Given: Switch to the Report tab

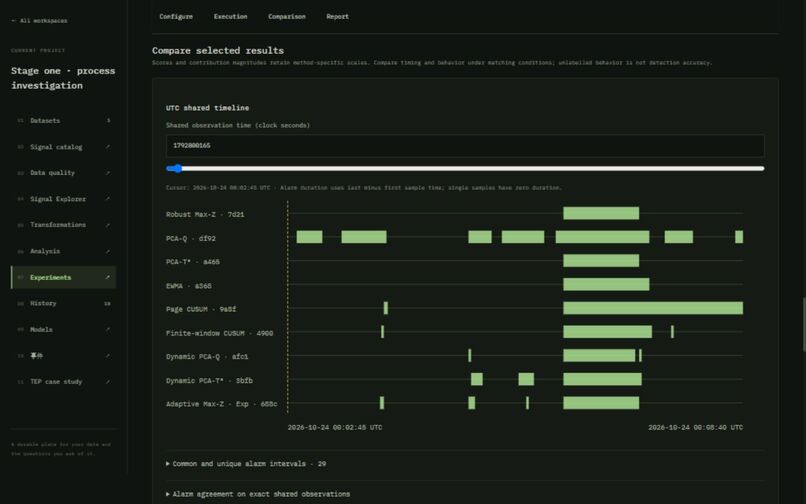Looking at the screenshot, I should tap(337, 16).
